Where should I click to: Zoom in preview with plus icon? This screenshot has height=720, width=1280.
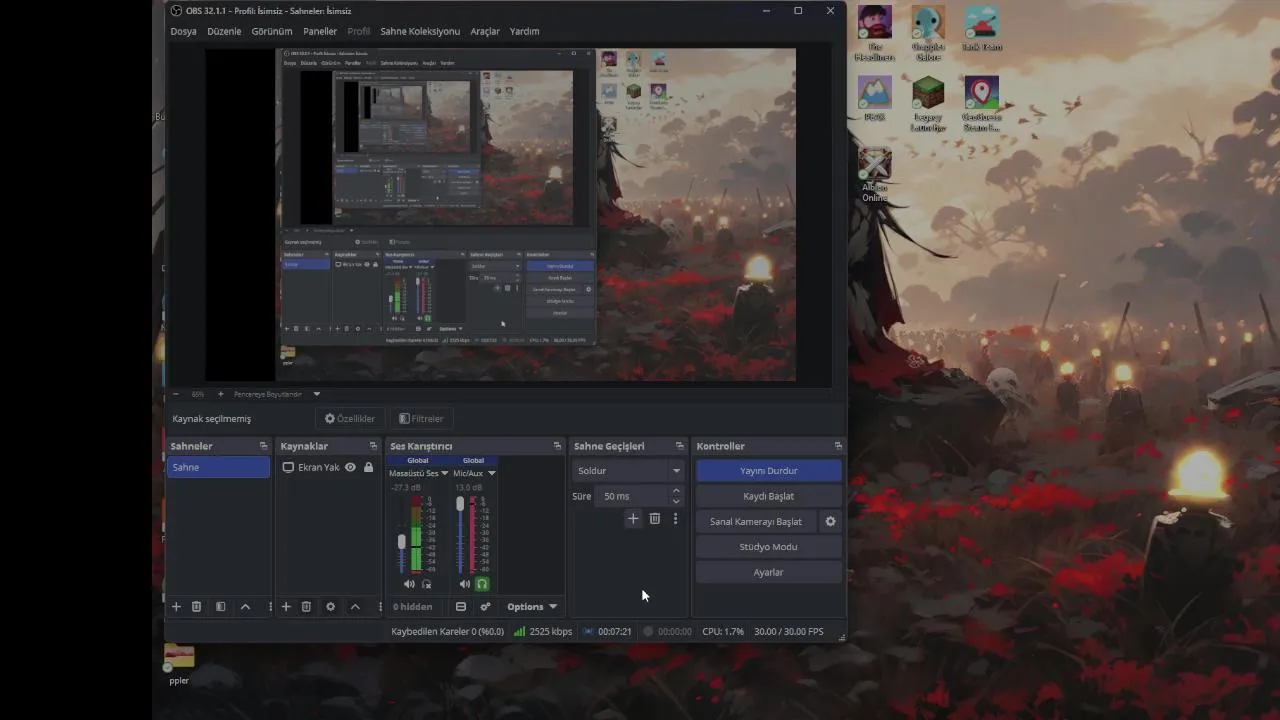click(221, 394)
